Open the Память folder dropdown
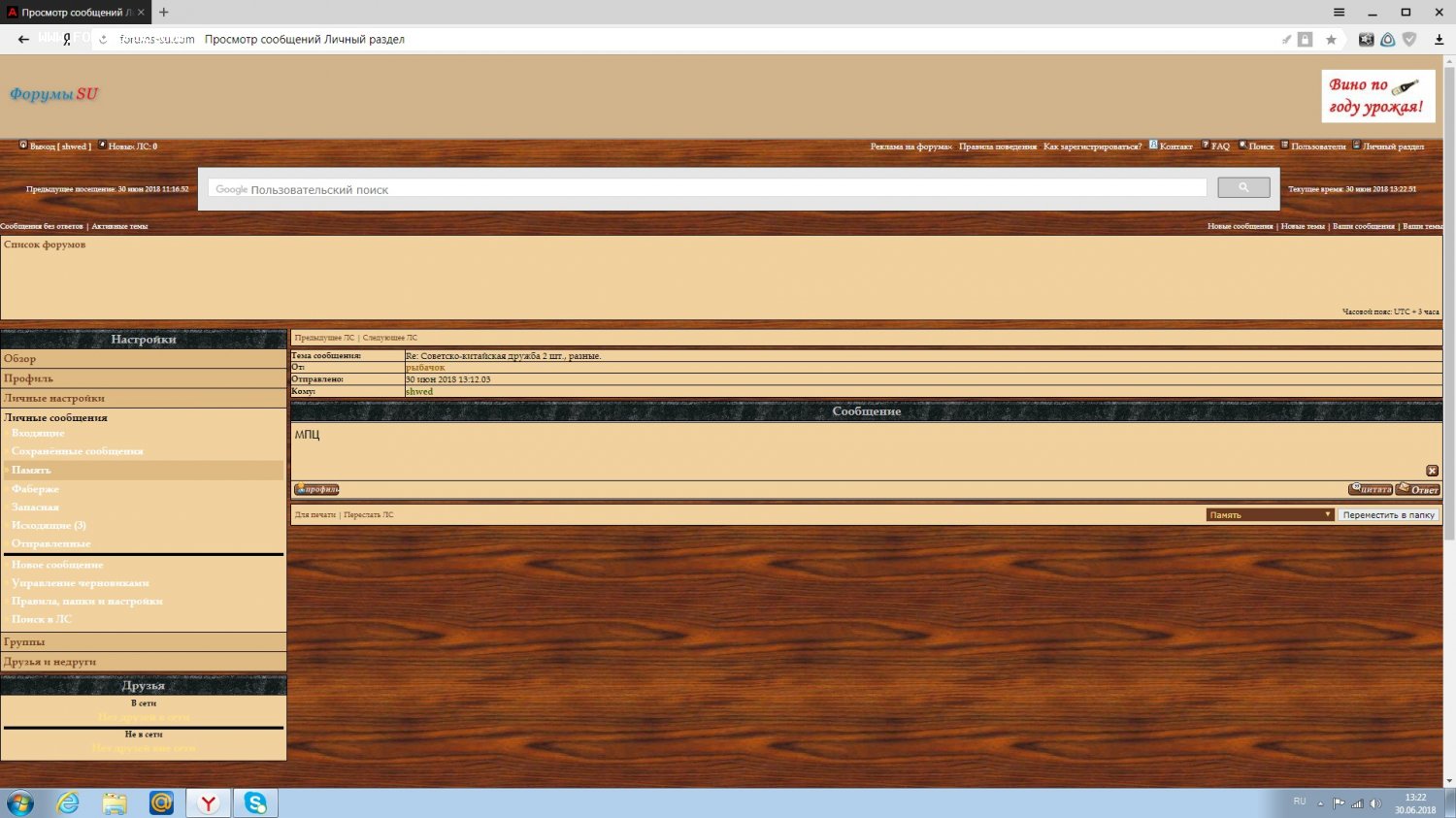This screenshot has height=818, width=1456. [x=1270, y=515]
